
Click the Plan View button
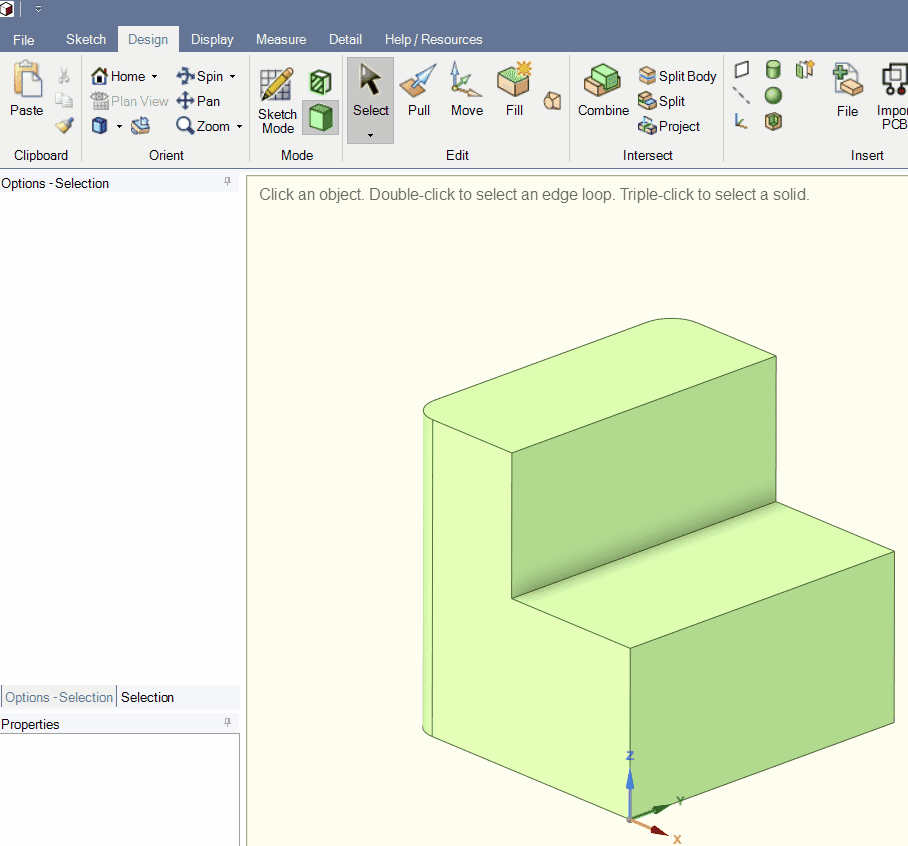(x=130, y=101)
